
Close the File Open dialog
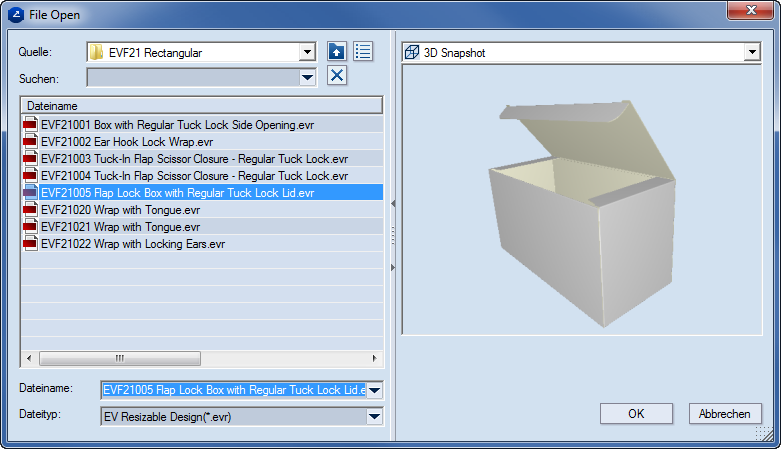coord(751,10)
